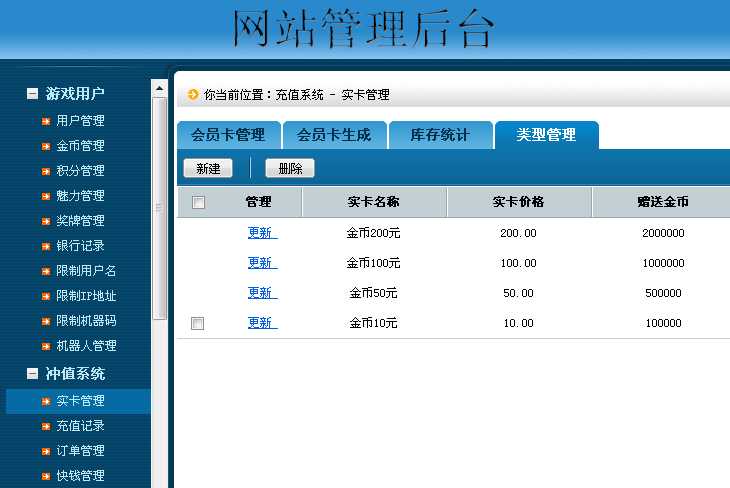The width and height of the screenshot is (730, 488).
Task: Click the sidebar scrollbar thumb
Action: [159, 208]
